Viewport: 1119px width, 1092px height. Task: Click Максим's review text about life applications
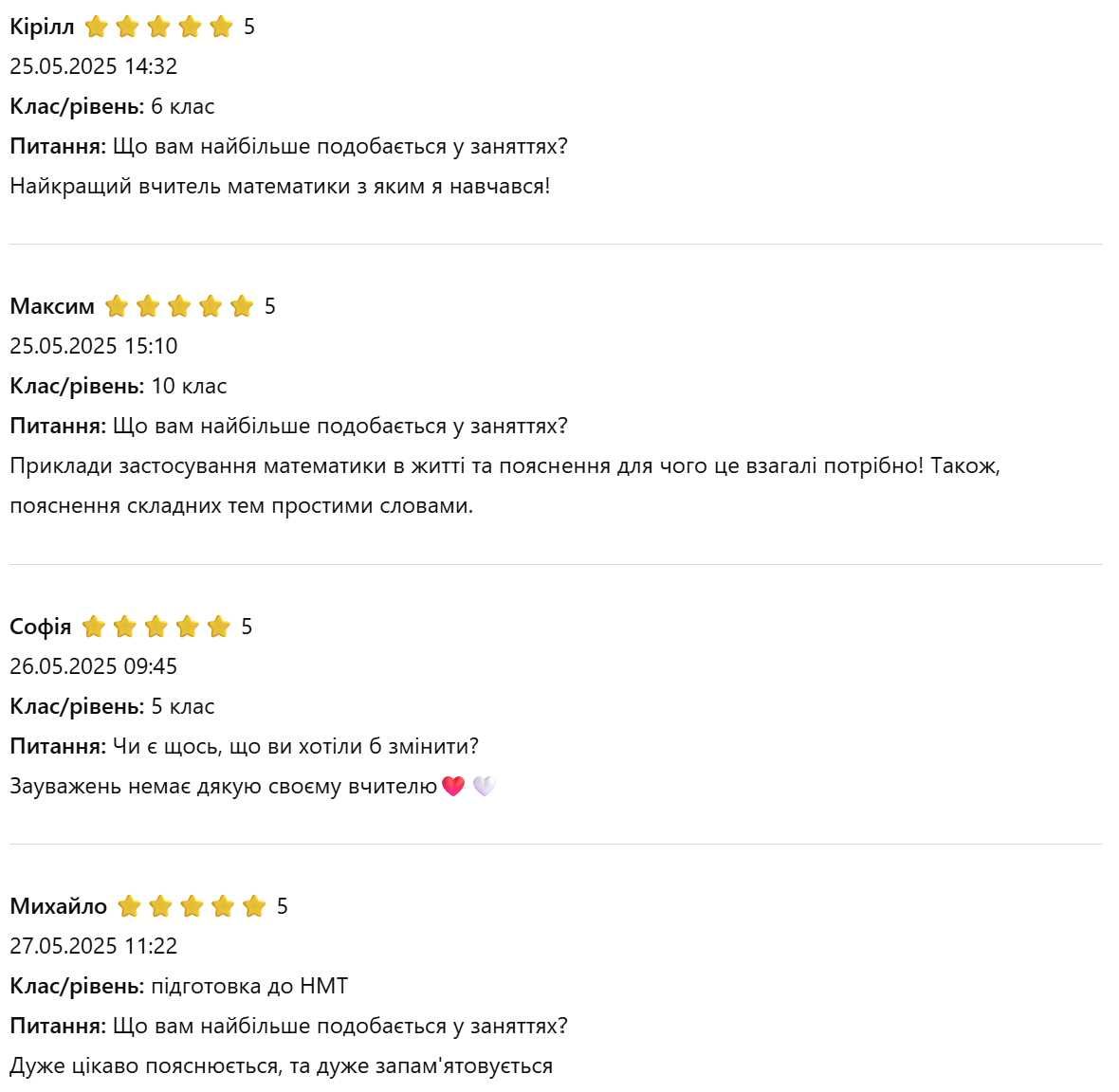(505, 485)
